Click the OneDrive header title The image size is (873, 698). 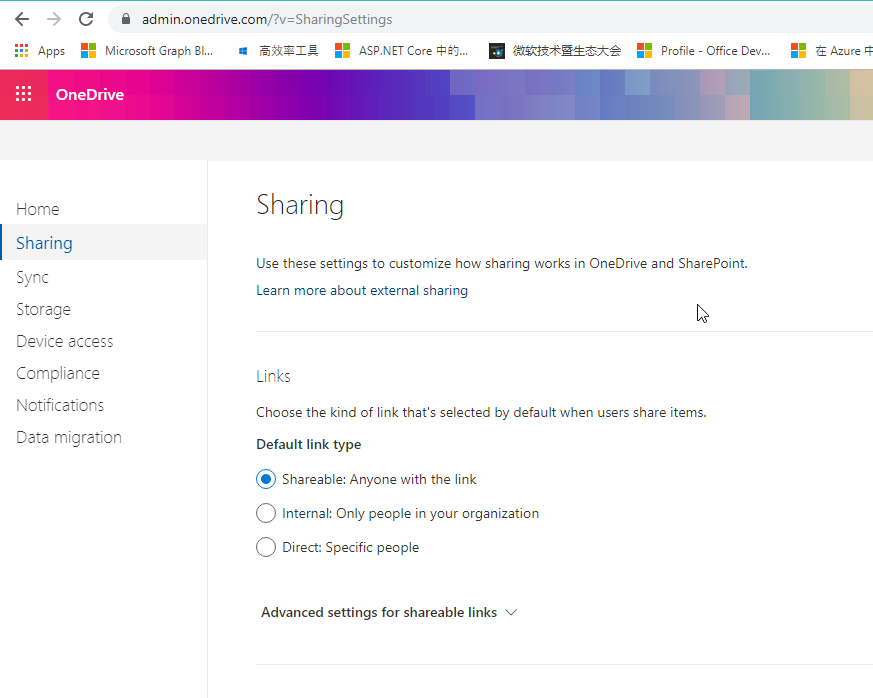pos(90,95)
